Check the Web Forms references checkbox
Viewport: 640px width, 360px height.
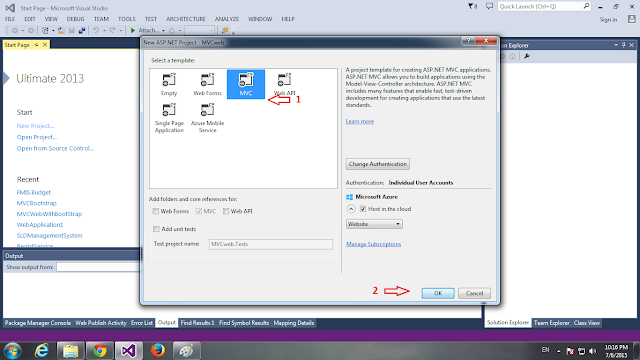(x=156, y=211)
